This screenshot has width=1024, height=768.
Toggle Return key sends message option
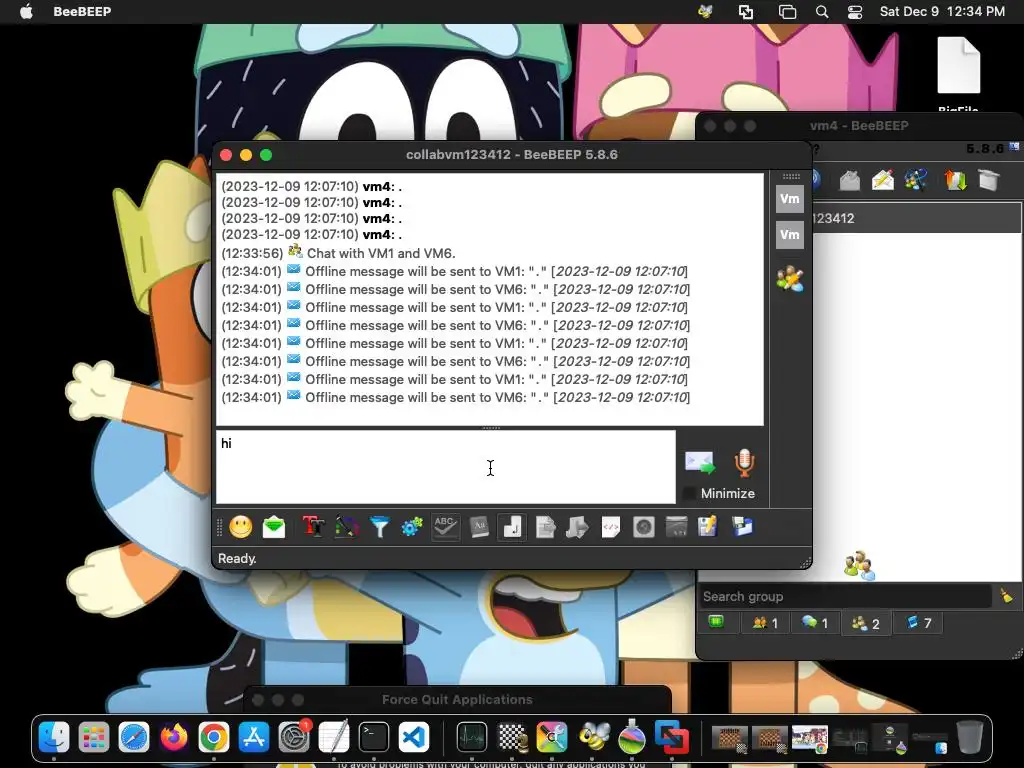click(512, 527)
